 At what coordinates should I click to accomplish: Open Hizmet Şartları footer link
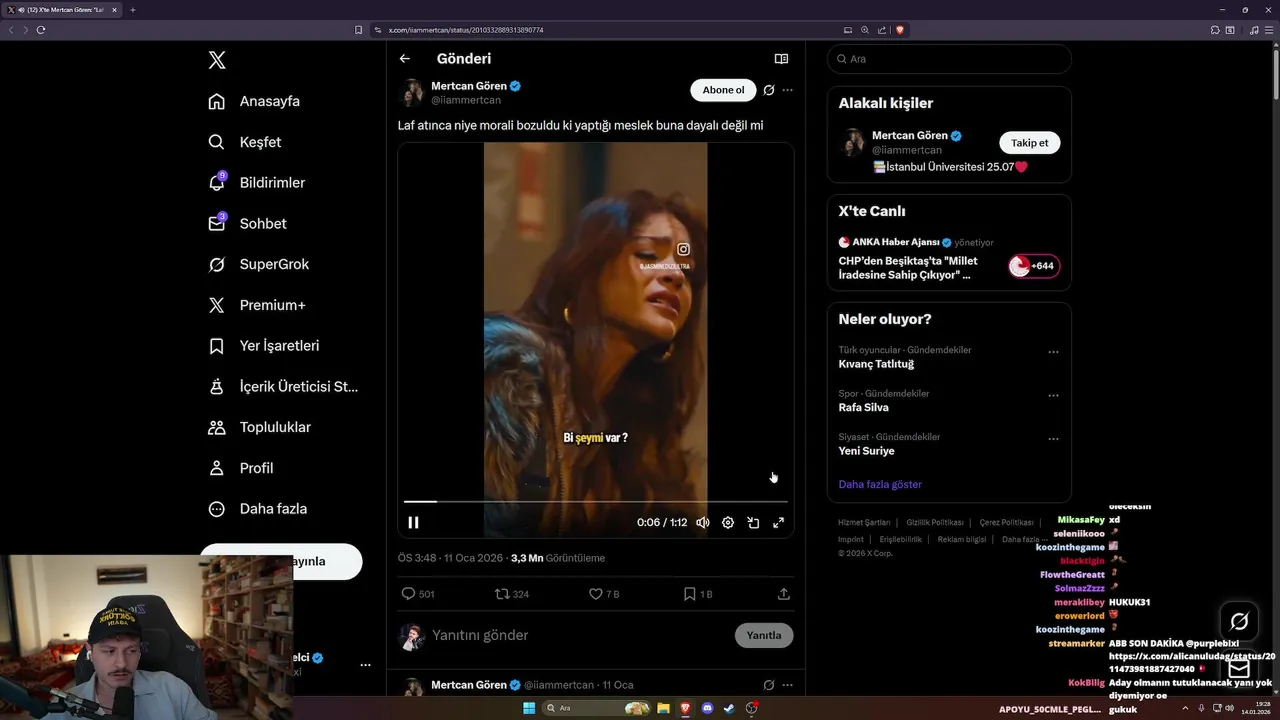pyautogui.click(x=864, y=522)
